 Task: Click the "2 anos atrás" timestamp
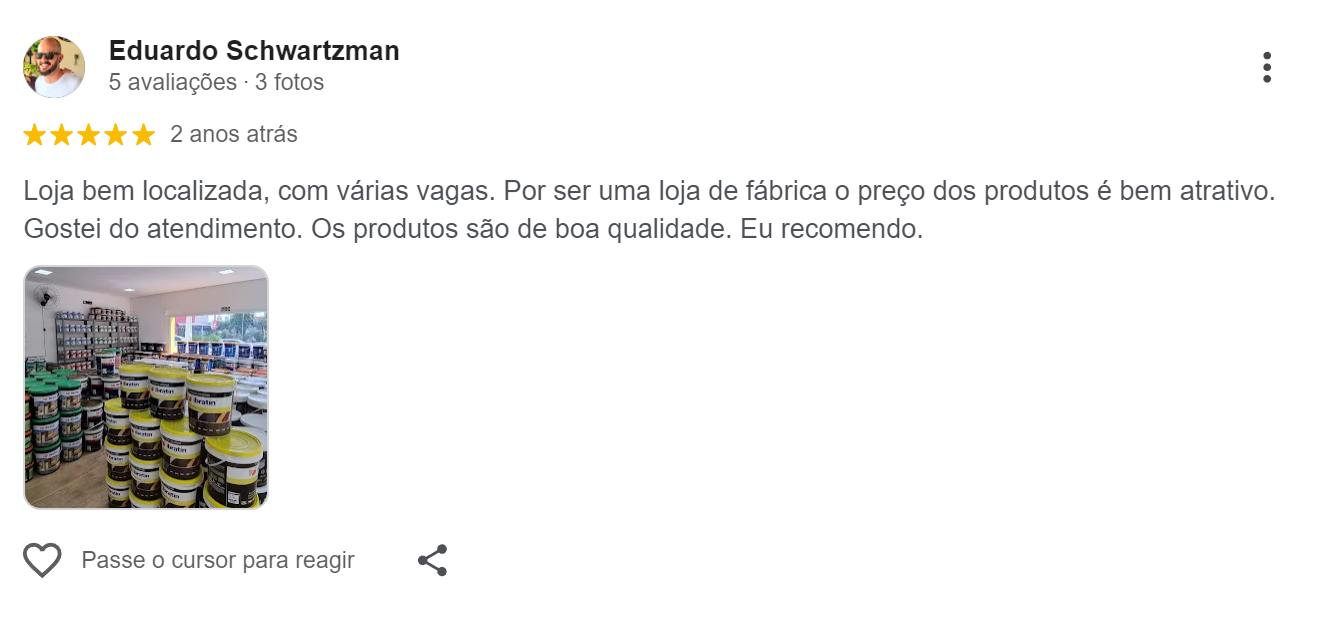tap(234, 135)
